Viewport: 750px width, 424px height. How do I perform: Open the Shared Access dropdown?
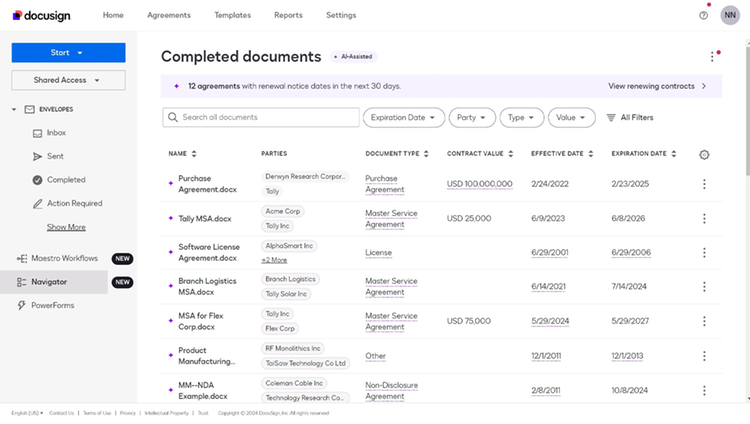click(x=68, y=80)
